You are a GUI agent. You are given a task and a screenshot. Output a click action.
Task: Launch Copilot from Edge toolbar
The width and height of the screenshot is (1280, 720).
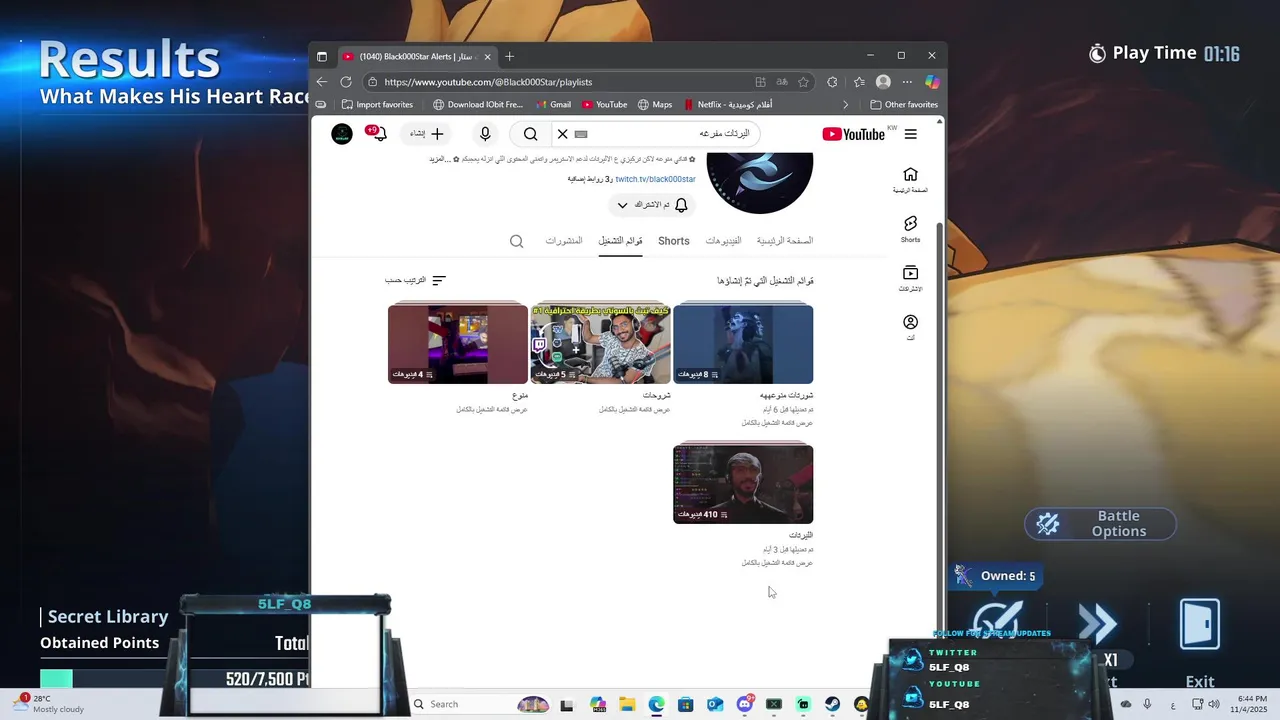click(932, 82)
